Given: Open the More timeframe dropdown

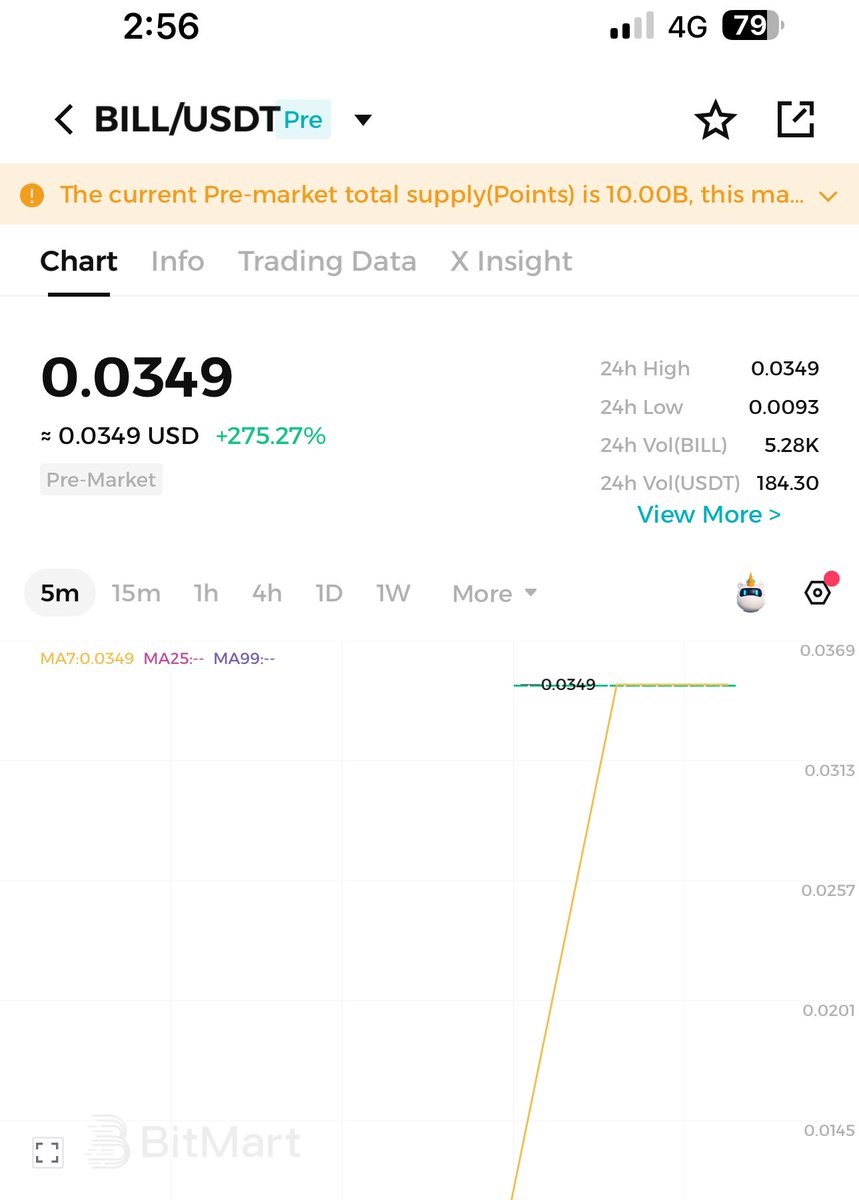Looking at the screenshot, I should 494,594.
